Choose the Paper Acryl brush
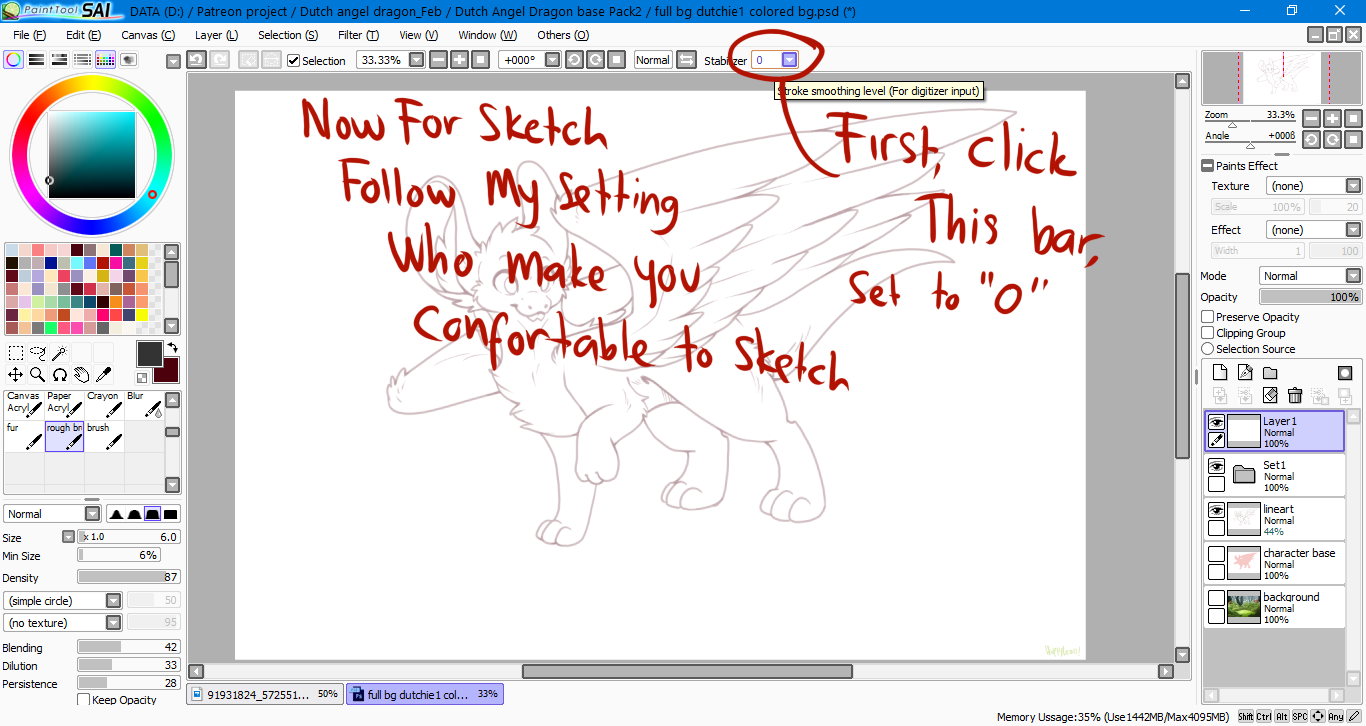Viewport: 1366px width, 726px height. click(x=64, y=404)
